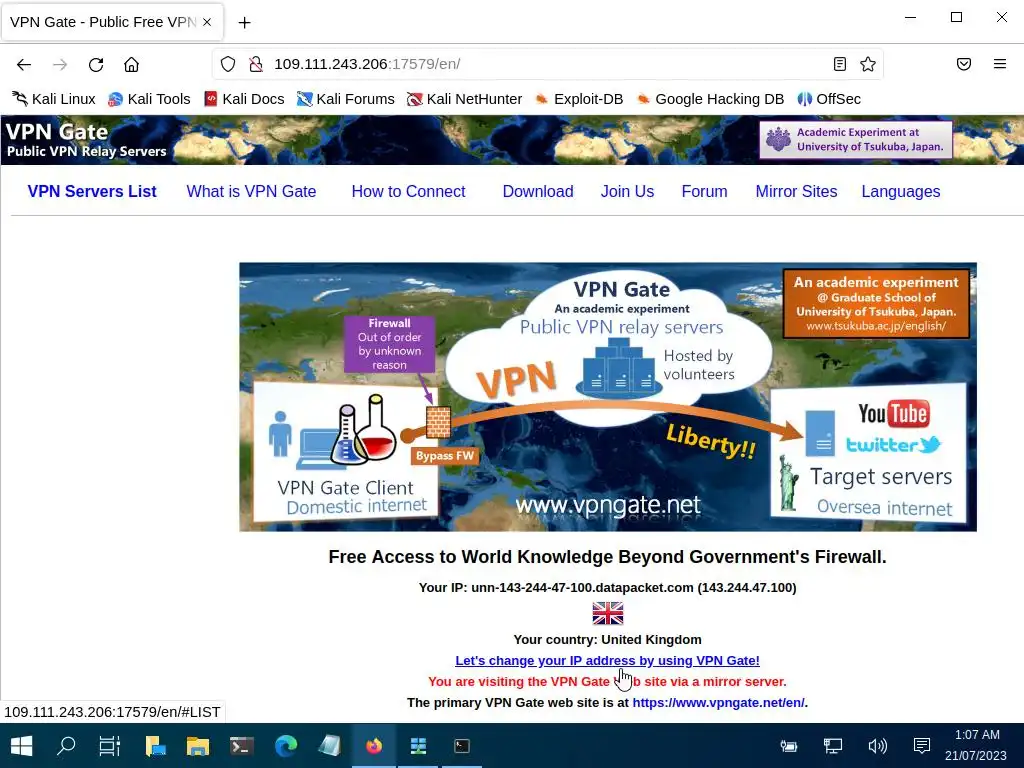Image resolution: width=1024 pixels, height=768 pixels.
Task: Click the URL address field
Action: 549,64
